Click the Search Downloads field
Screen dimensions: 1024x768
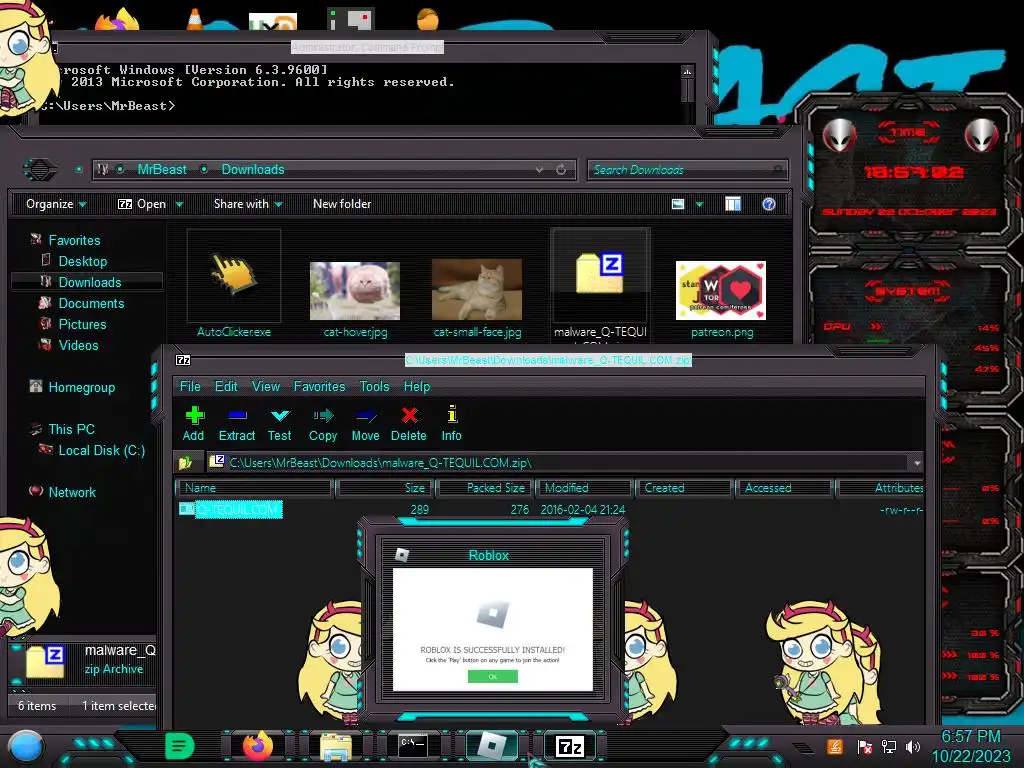687,170
